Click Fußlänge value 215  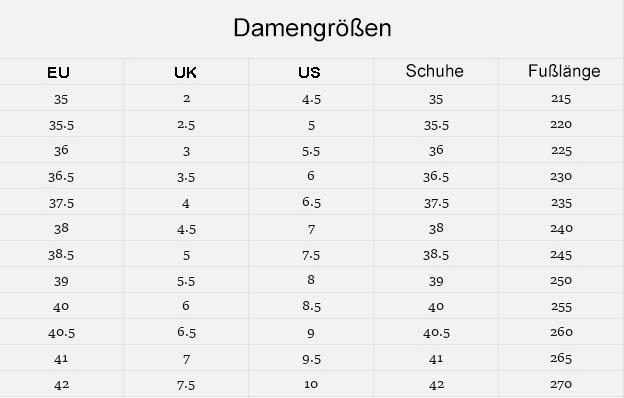click(x=561, y=98)
